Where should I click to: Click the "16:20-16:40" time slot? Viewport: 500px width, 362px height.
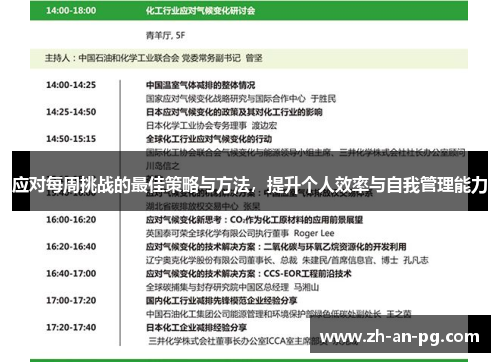71,247
